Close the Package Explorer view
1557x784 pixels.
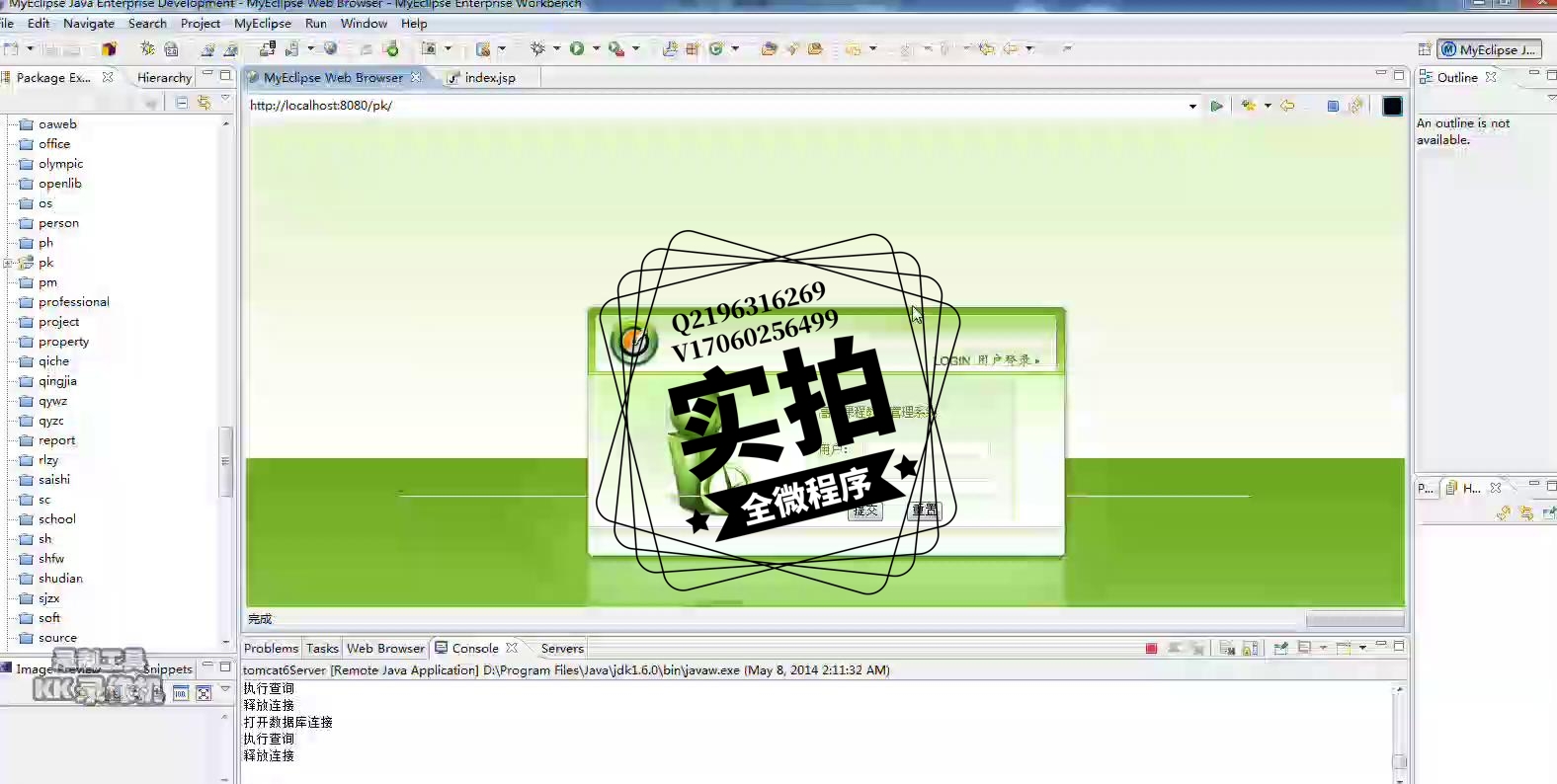108,77
